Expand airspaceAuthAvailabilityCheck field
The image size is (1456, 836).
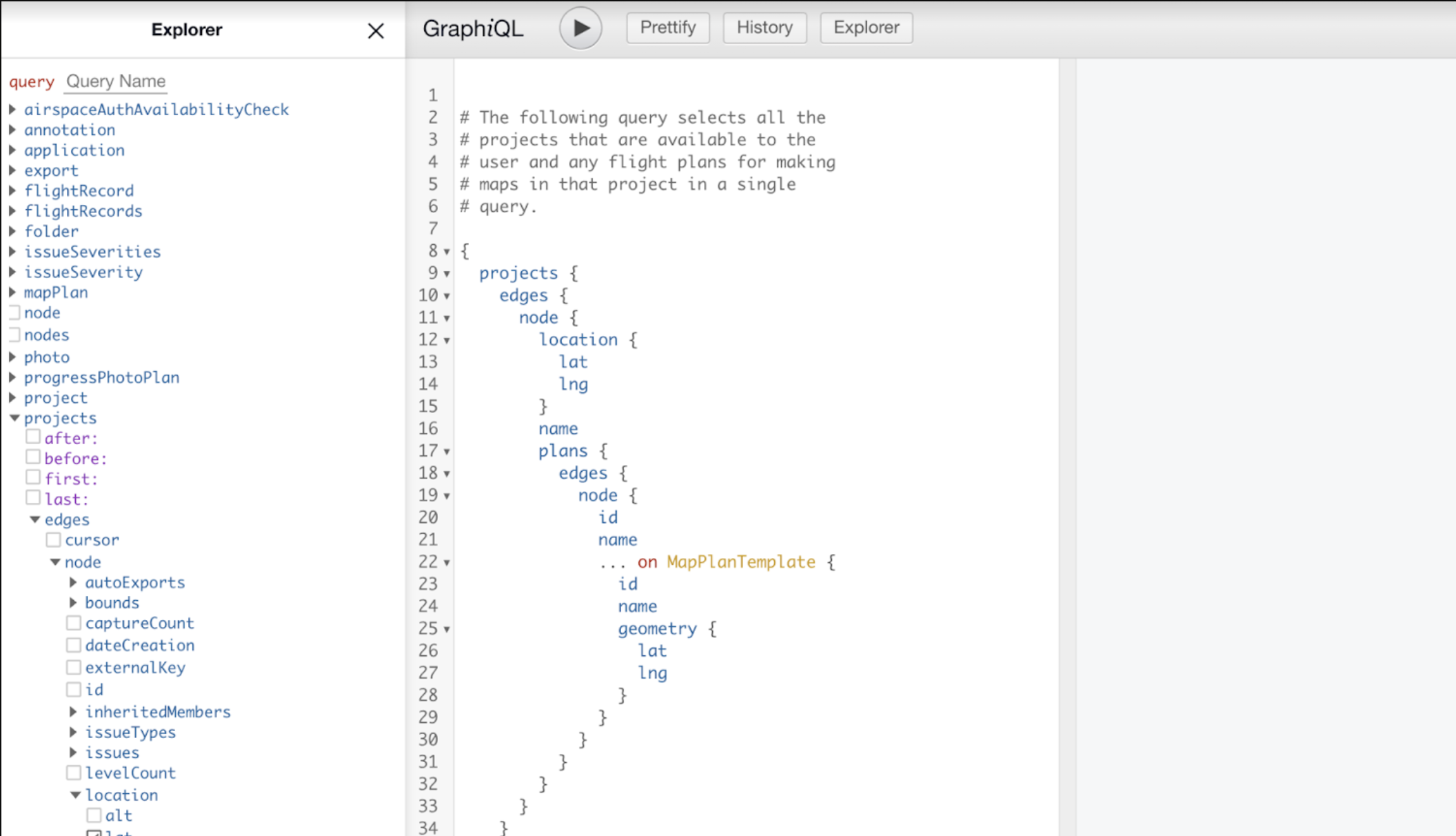coord(13,110)
